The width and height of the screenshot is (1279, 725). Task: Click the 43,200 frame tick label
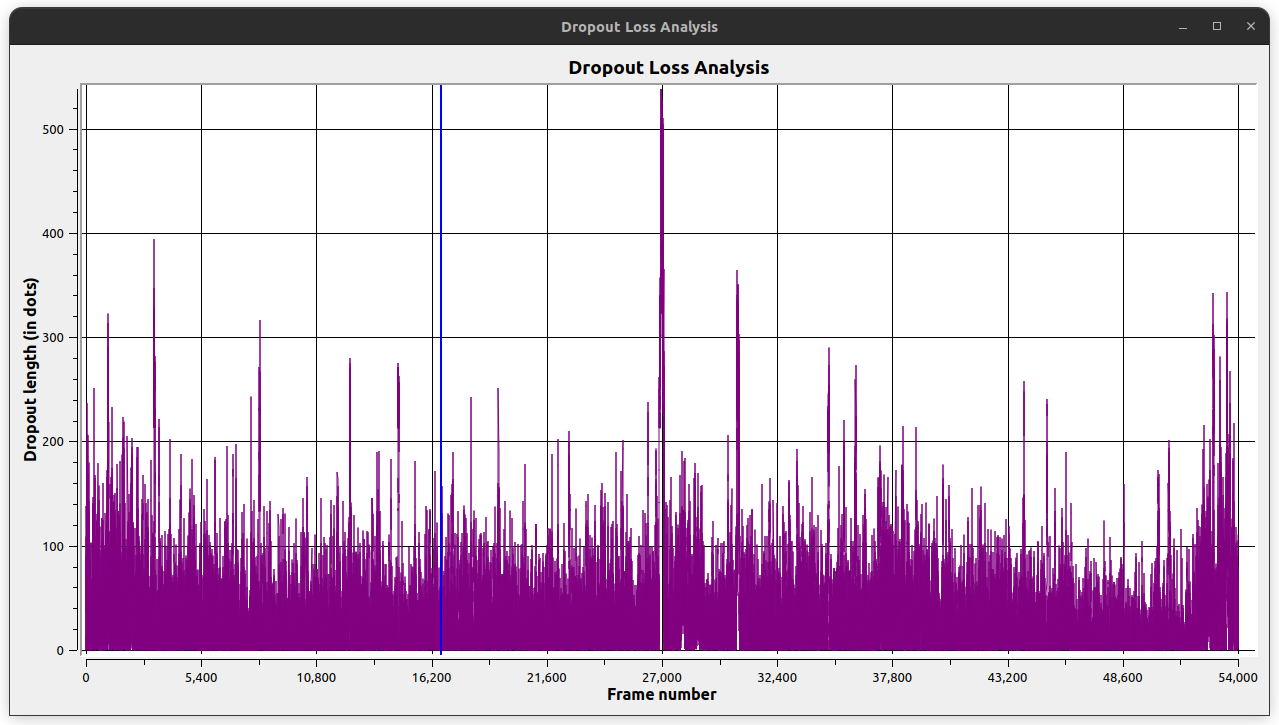click(1007, 677)
